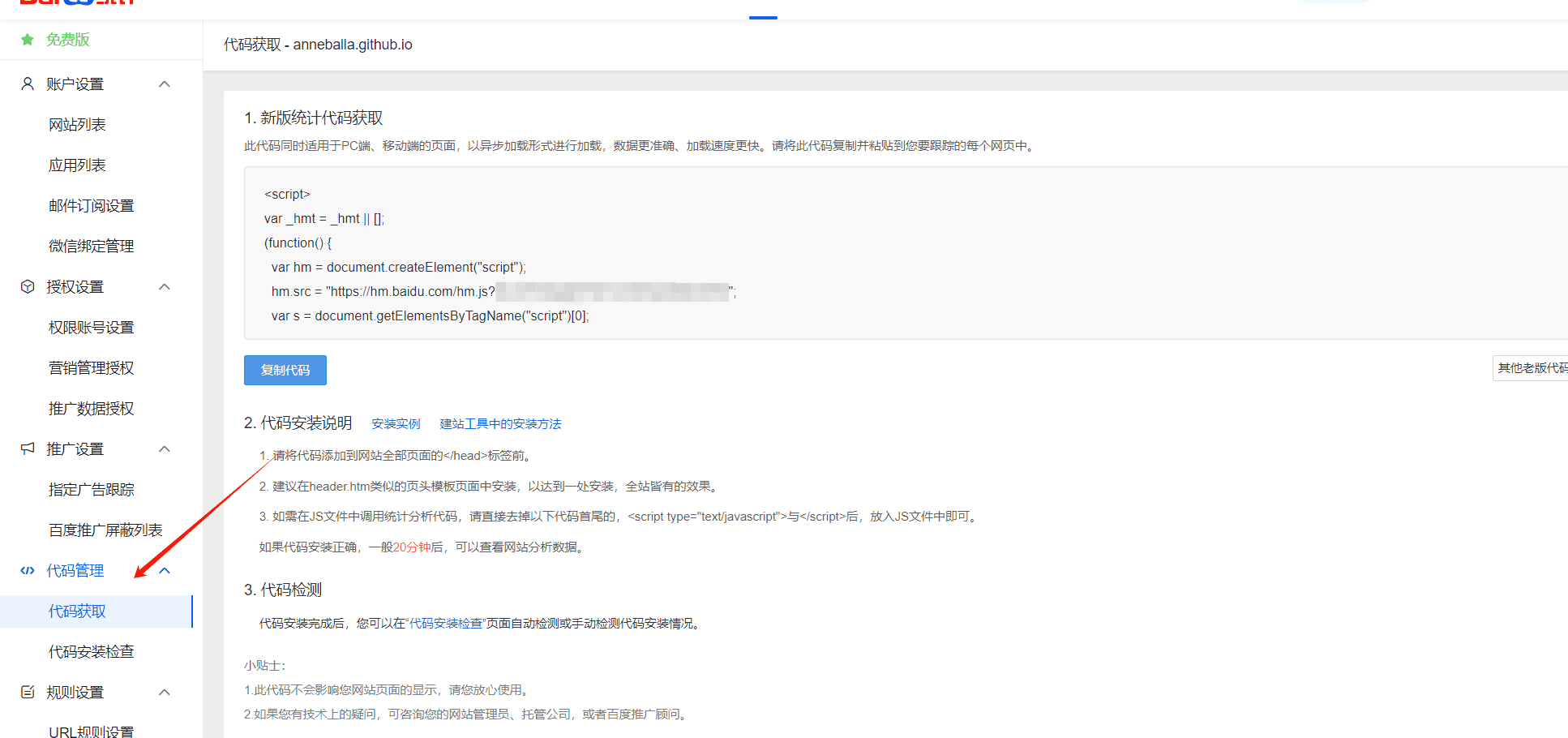Collapse the 规则设置 section chevron

point(165,692)
